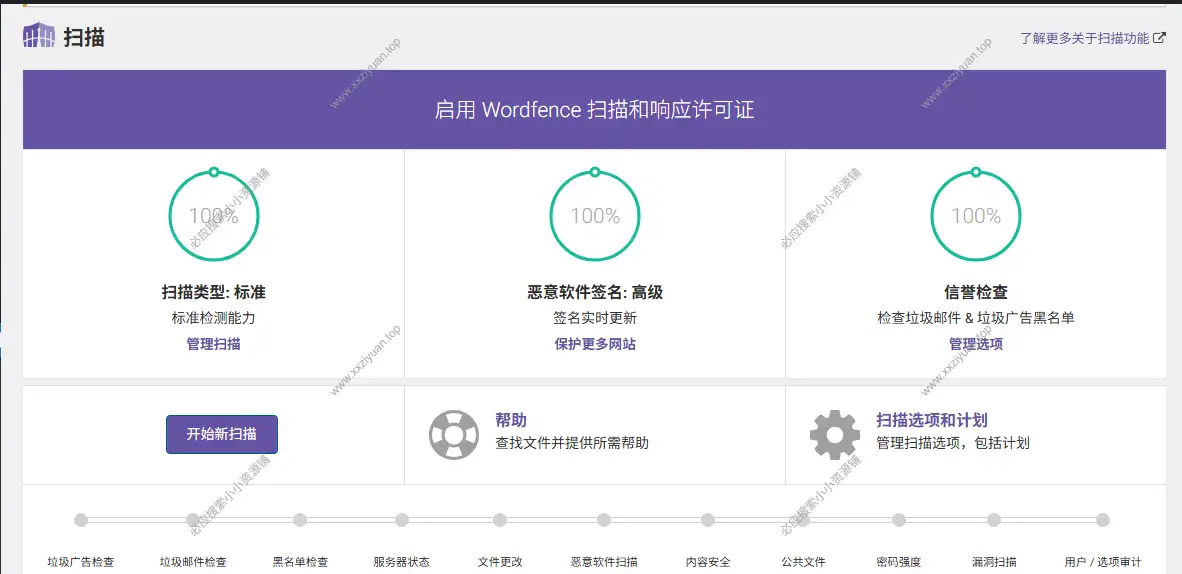
Task: Select the 服务器状态 stage circle
Action: (402, 520)
